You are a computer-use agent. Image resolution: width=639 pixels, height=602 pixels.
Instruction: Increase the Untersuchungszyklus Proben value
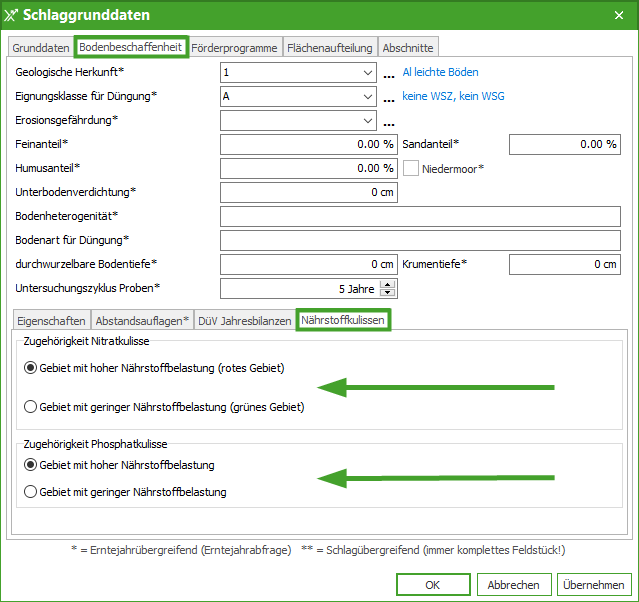(x=389, y=284)
